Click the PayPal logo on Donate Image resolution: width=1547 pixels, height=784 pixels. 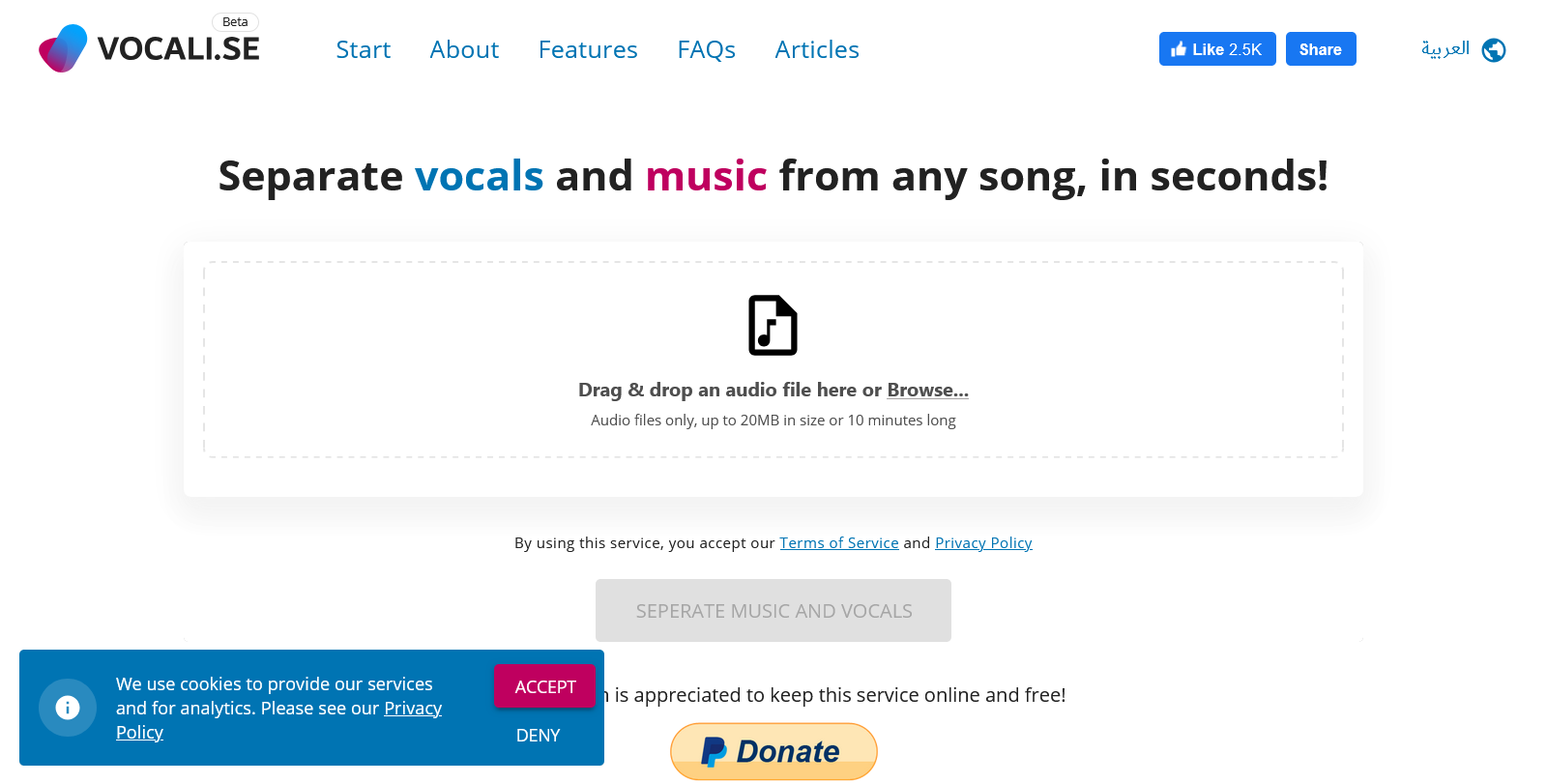[x=714, y=751]
